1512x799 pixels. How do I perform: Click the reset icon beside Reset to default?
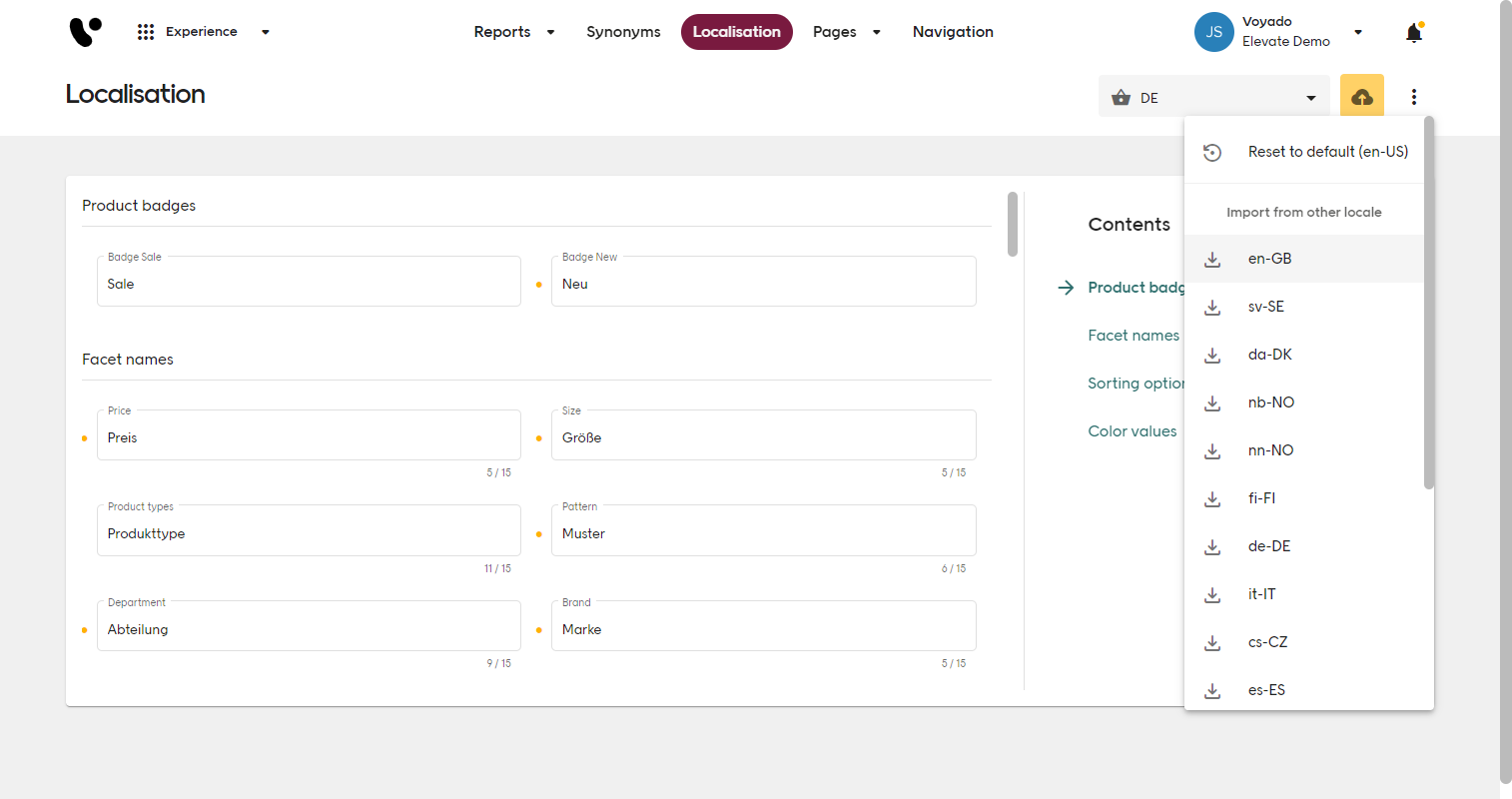(x=1212, y=152)
